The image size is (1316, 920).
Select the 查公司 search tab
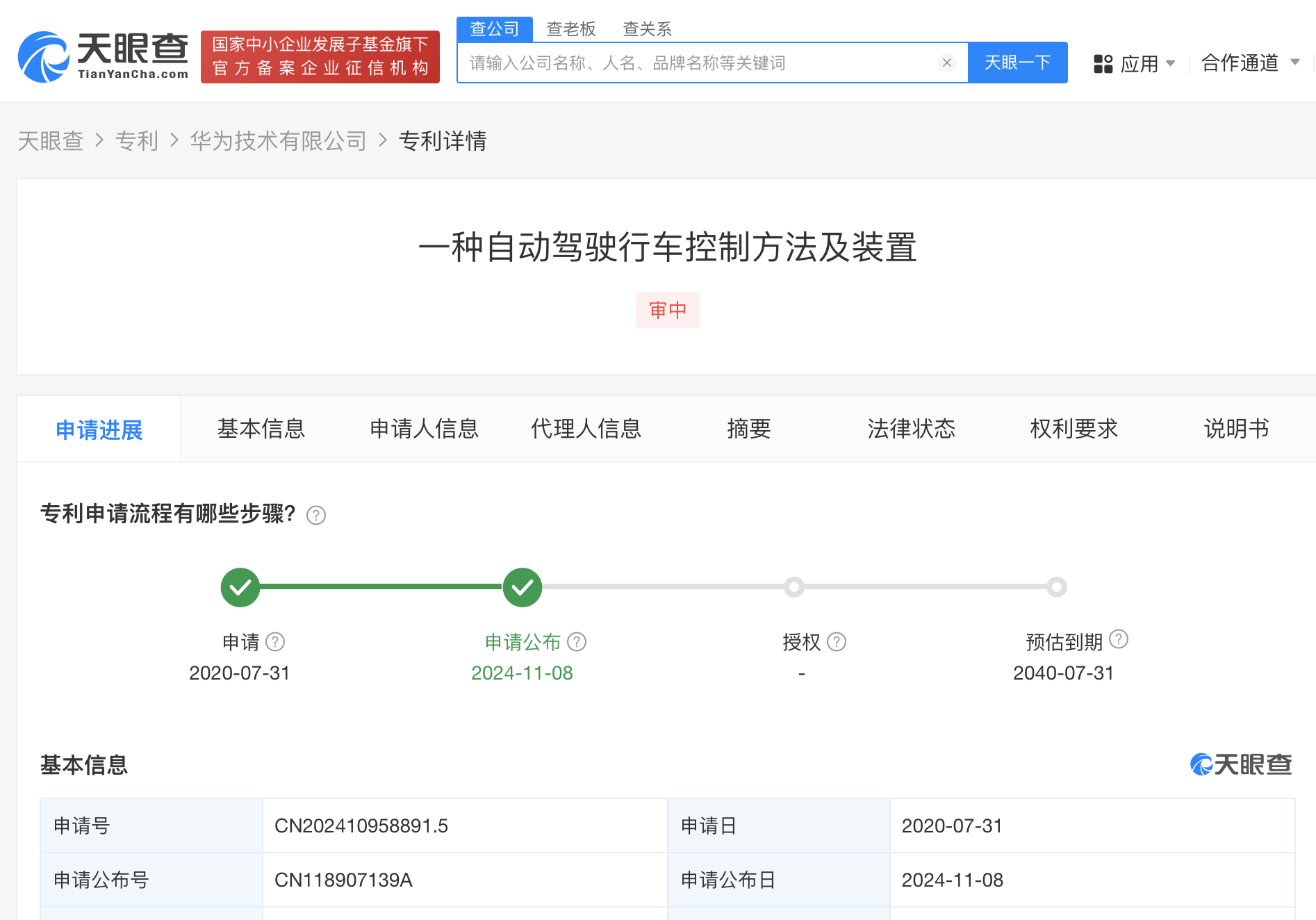pyautogui.click(x=495, y=29)
